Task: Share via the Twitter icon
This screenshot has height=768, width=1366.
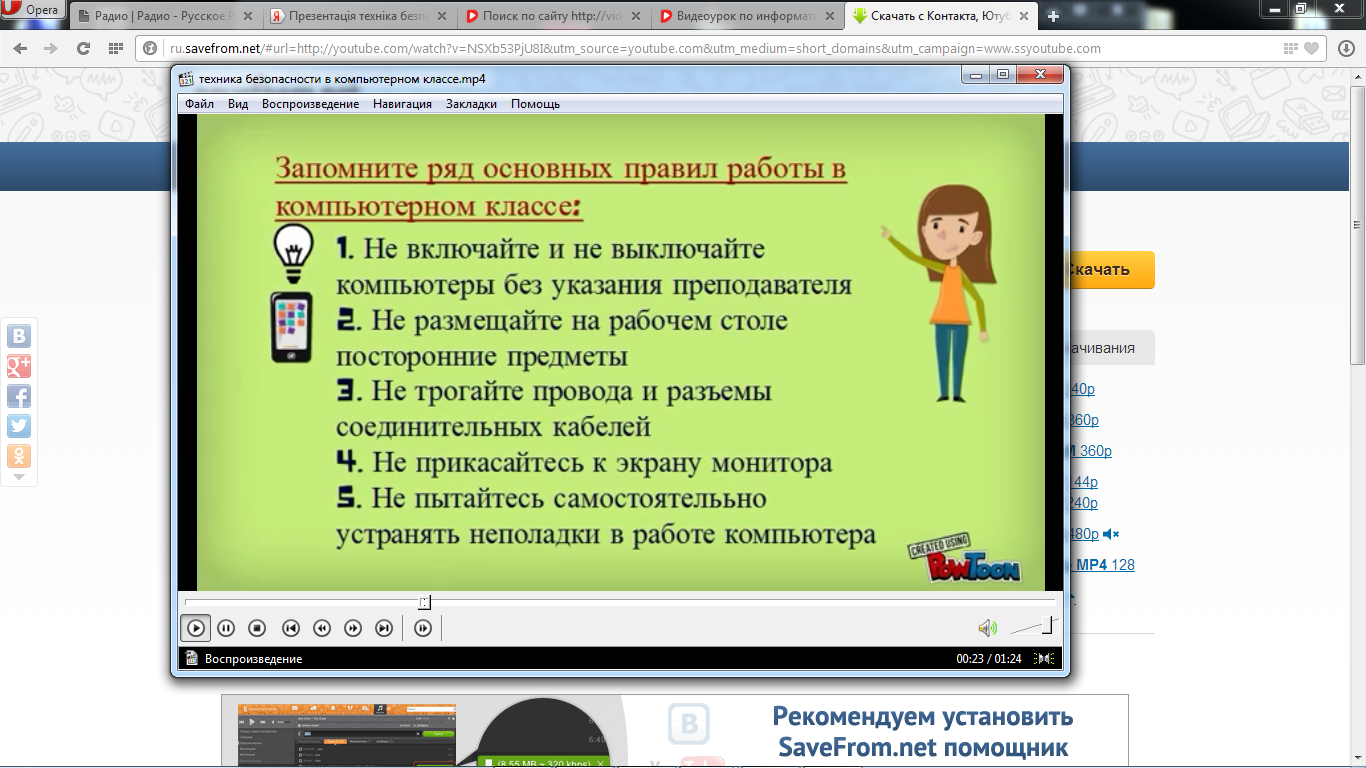Action: [x=19, y=426]
